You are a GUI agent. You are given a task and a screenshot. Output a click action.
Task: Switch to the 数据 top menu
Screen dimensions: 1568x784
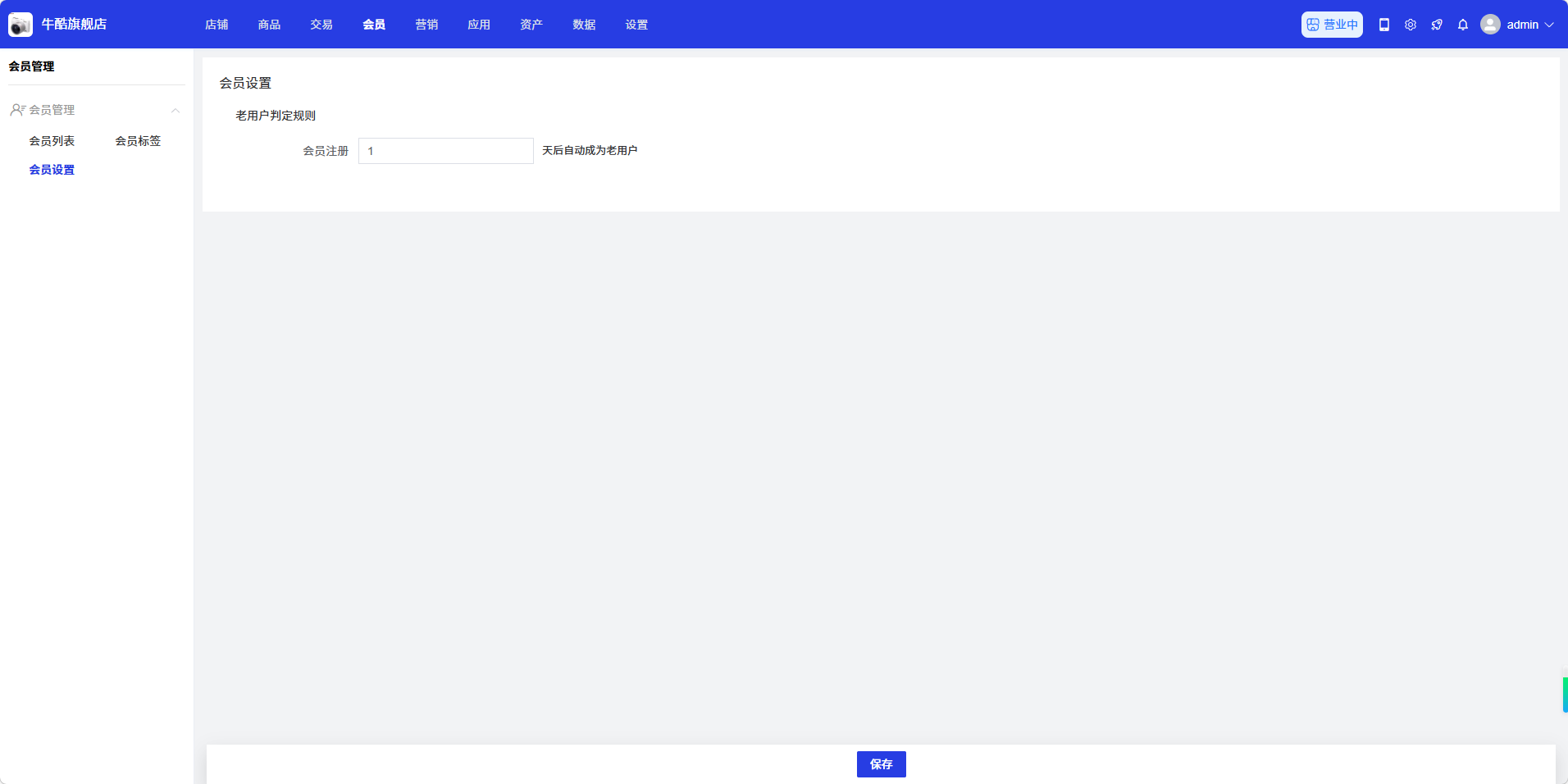(584, 25)
